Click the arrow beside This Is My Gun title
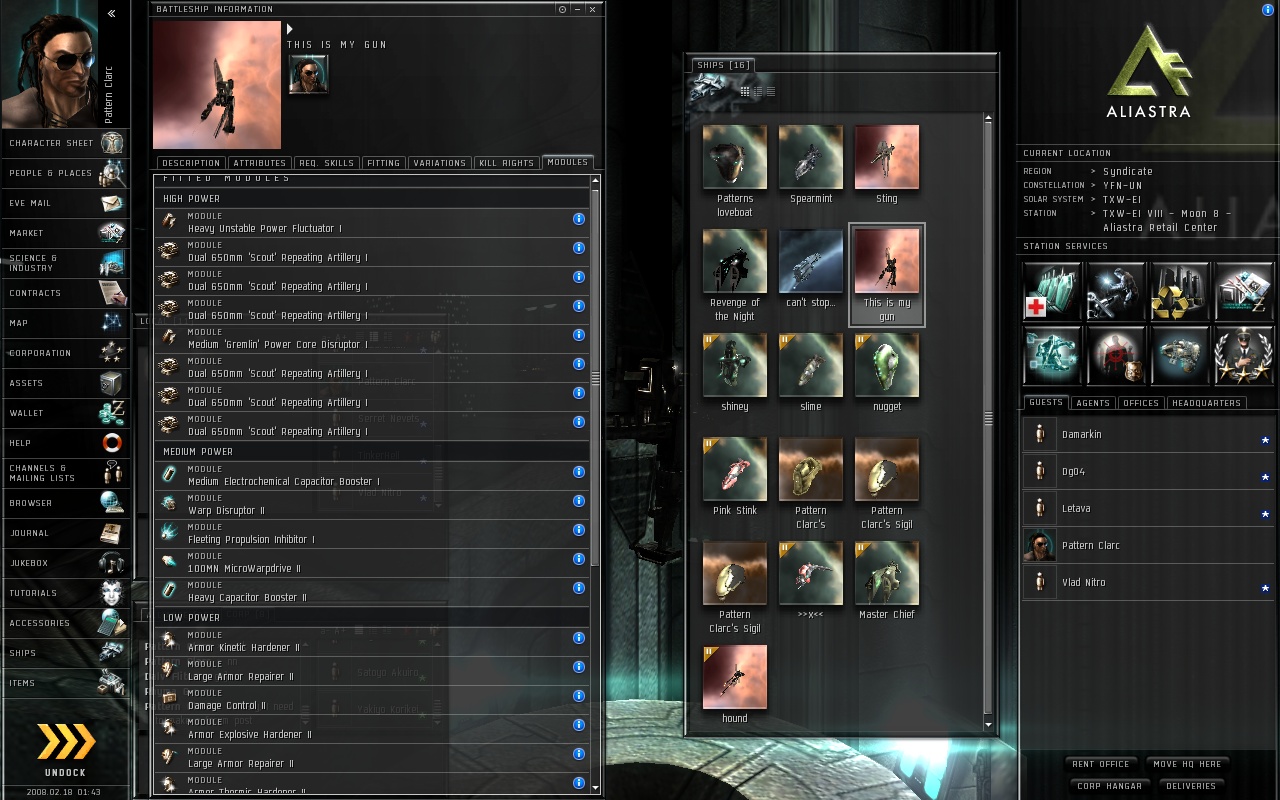Viewport: 1280px width, 800px height. (x=290, y=29)
